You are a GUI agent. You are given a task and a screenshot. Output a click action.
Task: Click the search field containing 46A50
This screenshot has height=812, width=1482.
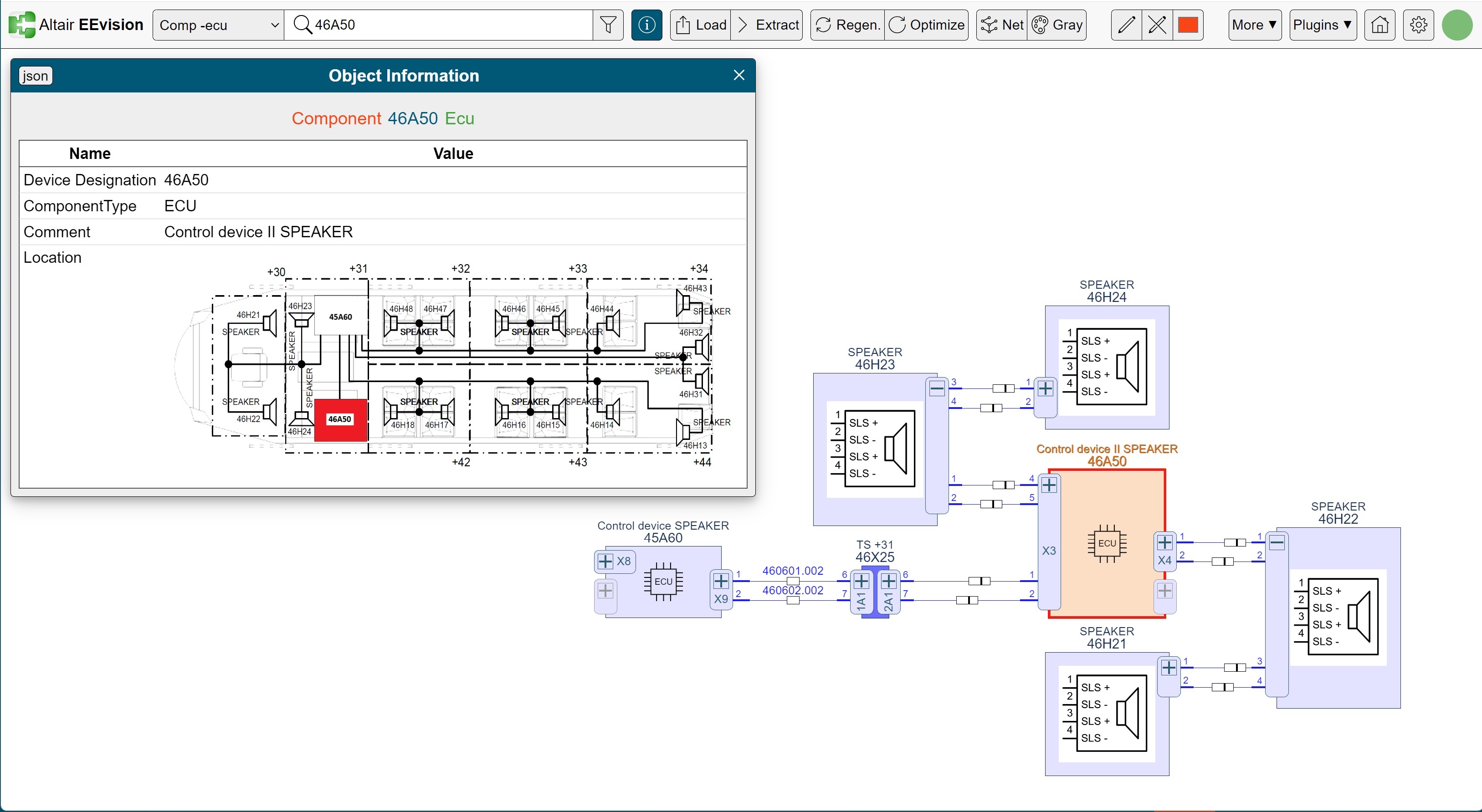pos(449,25)
